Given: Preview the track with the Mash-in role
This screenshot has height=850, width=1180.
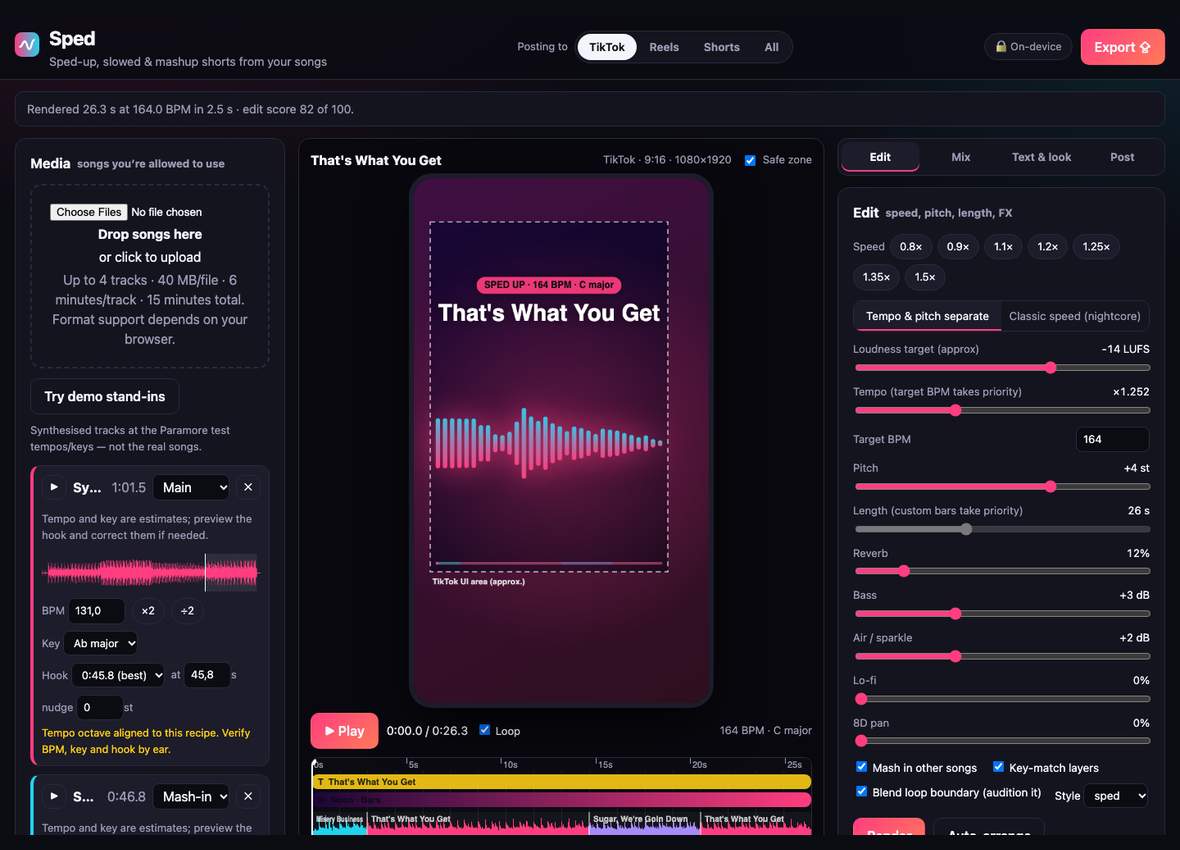Looking at the screenshot, I should pos(53,796).
